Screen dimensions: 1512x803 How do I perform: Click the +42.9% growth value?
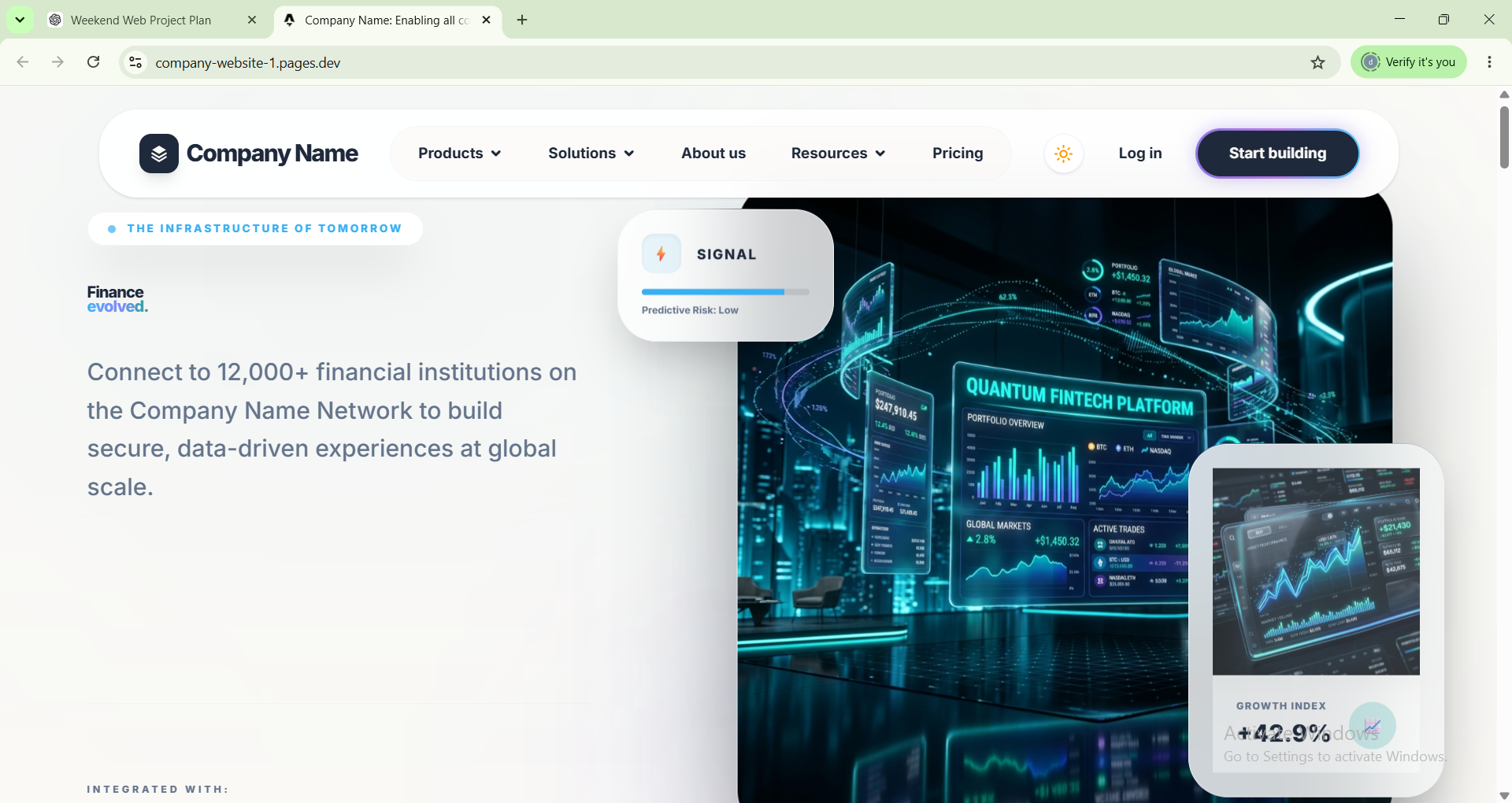1284,733
